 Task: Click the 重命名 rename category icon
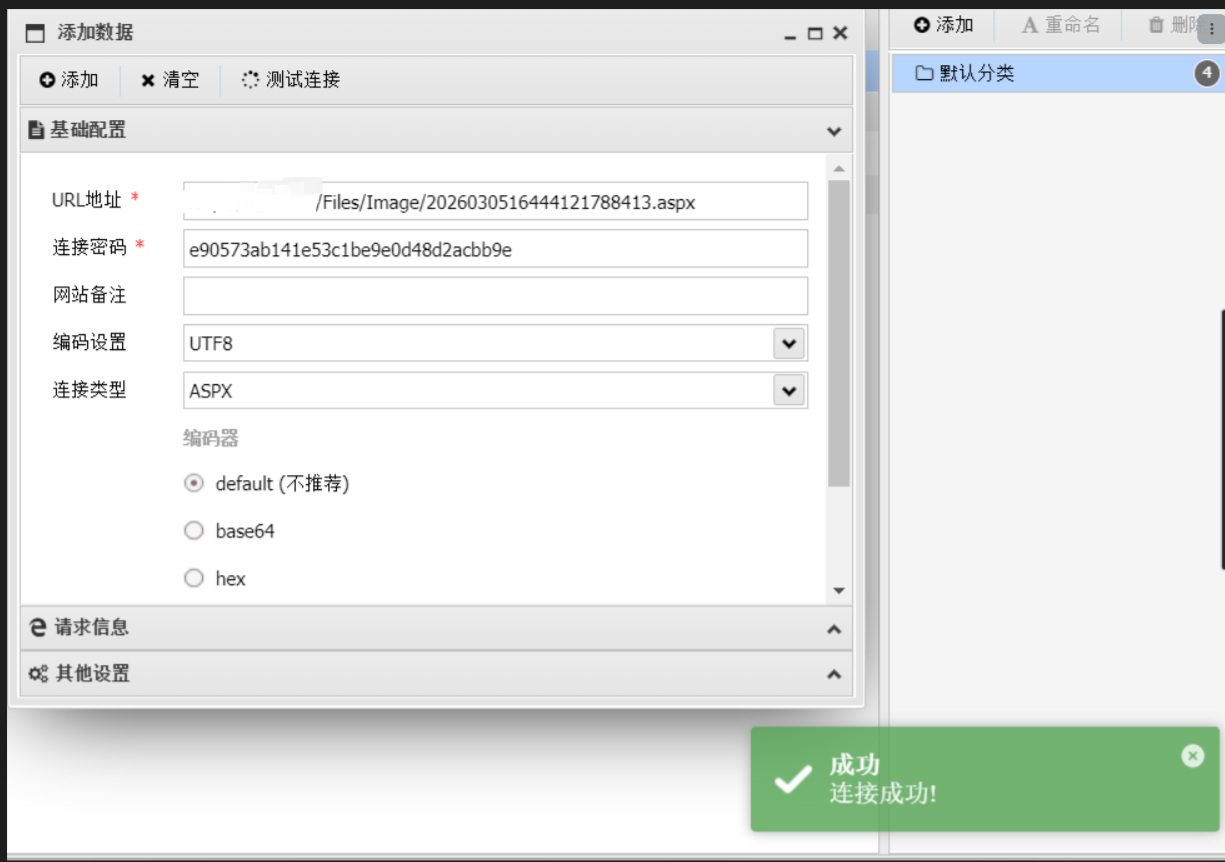1030,26
